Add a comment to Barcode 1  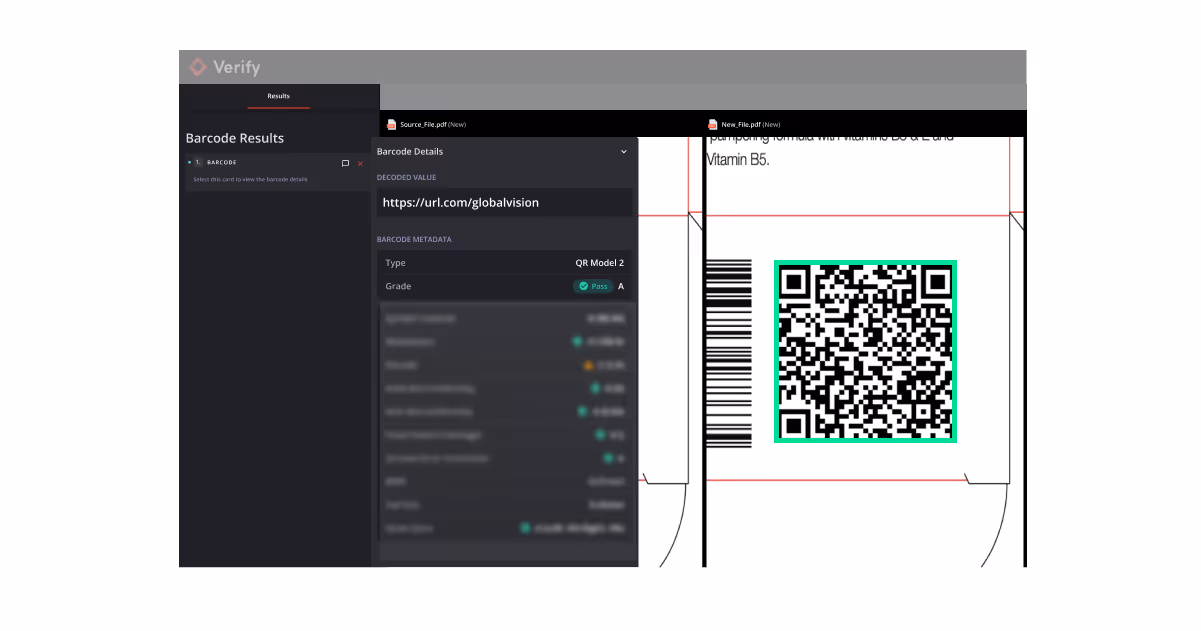(x=345, y=163)
